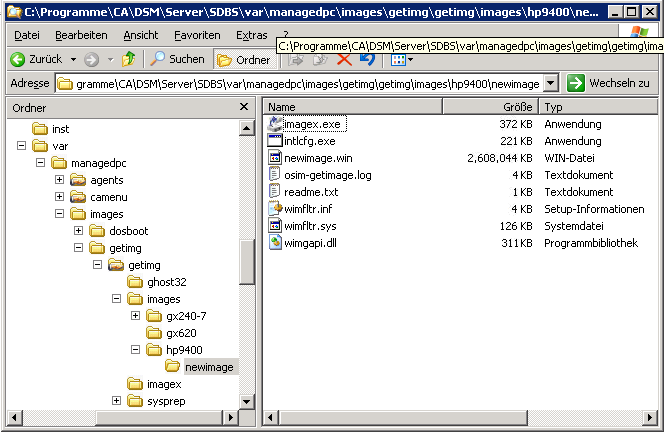The height and width of the screenshot is (432, 664).
Task: Select the ghost32 folder
Action: tap(166, 282)
